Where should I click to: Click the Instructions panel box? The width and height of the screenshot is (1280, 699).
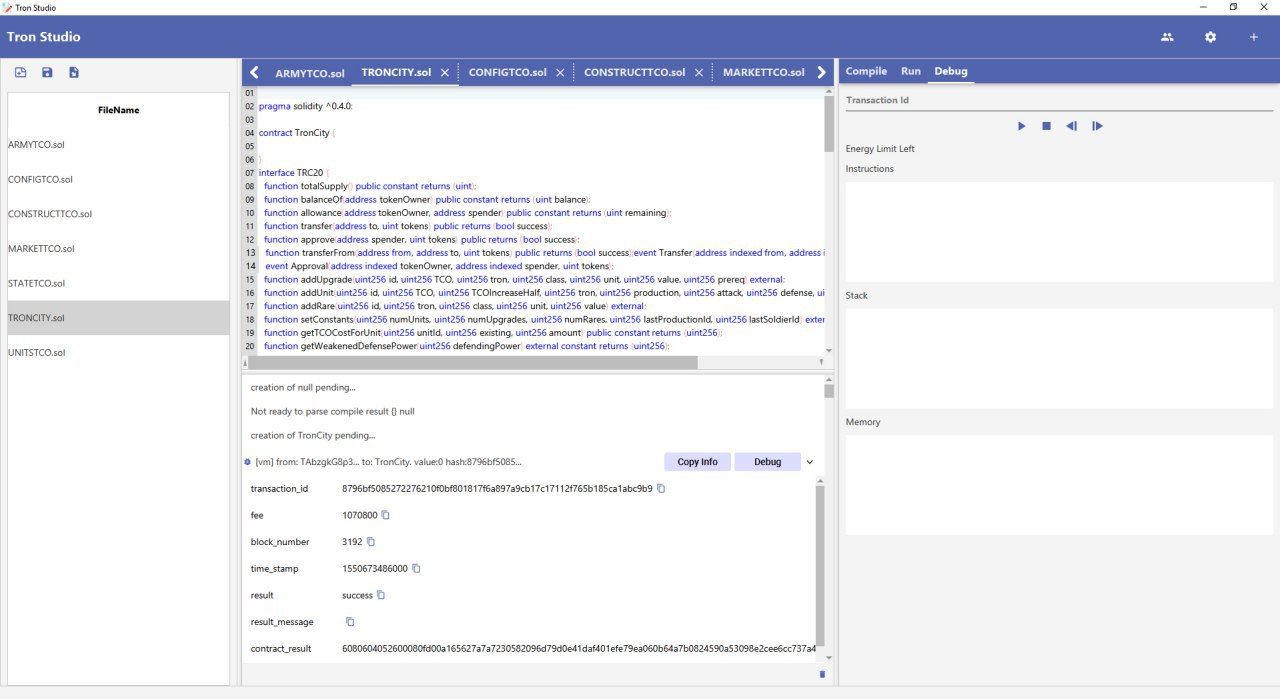click(x=1059, y=232)
